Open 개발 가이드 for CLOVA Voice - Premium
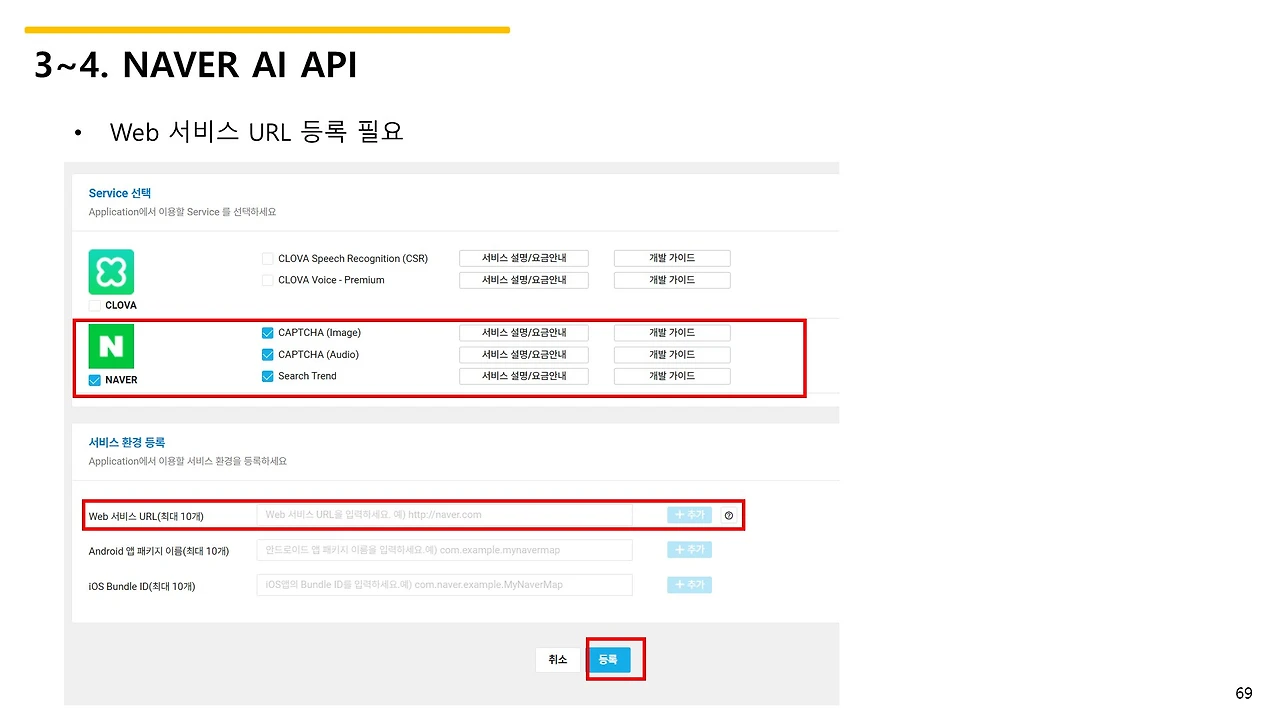 [x=672, y=280]
